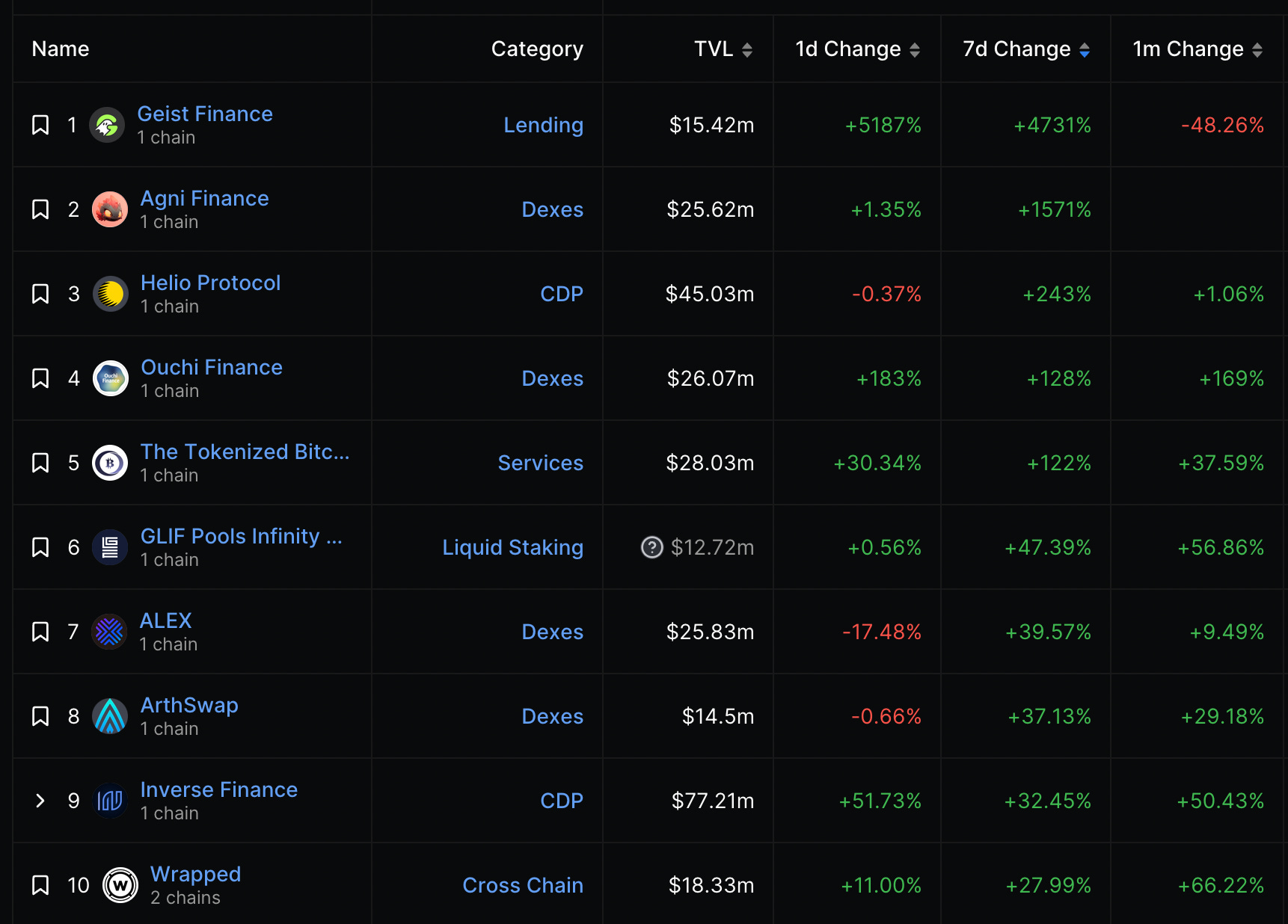Image resolution: width=1288 pixels, height=924 pixels.
Task: Open the Cross Chain category link
Action: [x=523, y=885]
